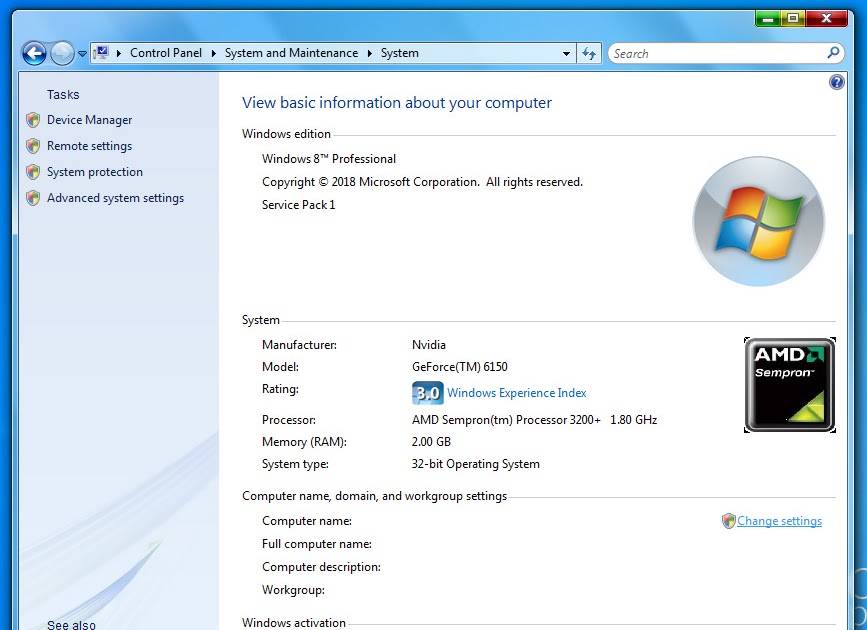The image size is (867, 630).
Task: Click the Windows orb logo image
Action: click(759, 221)
